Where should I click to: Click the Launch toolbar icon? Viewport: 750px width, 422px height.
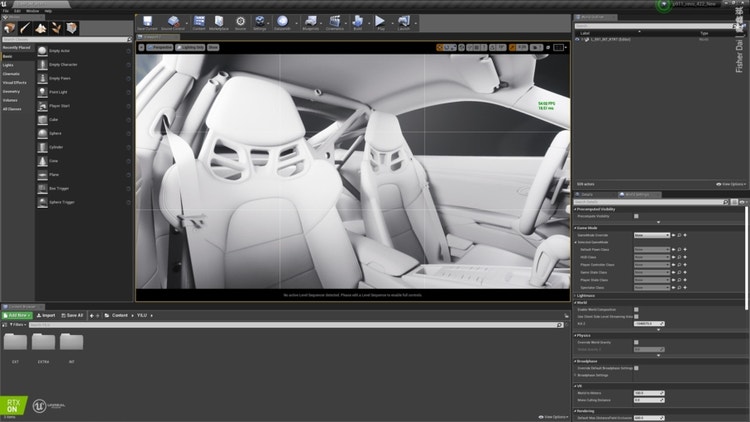click(x=405, y=21)
